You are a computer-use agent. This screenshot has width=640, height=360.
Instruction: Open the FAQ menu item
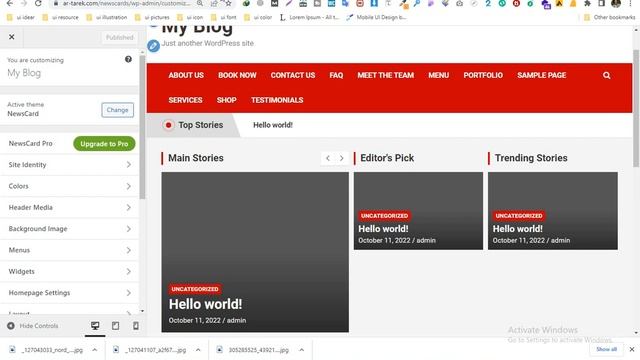click(x=336, y=76)
